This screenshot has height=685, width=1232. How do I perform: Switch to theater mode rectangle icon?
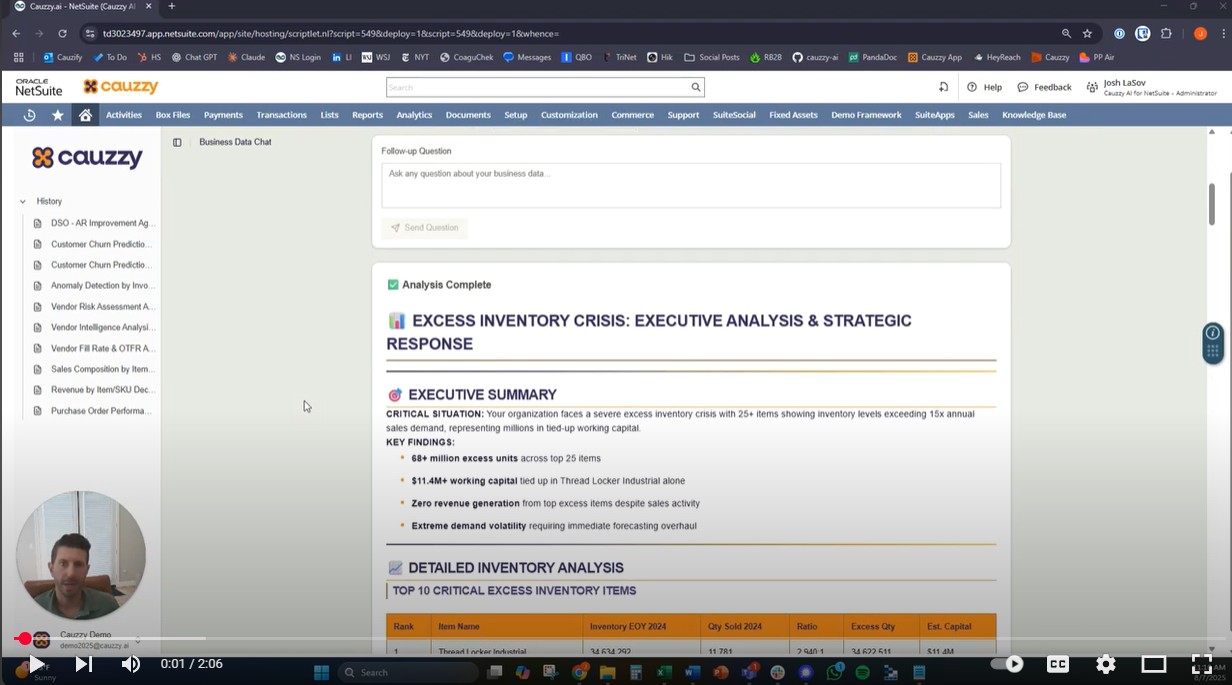(1154, 664)
